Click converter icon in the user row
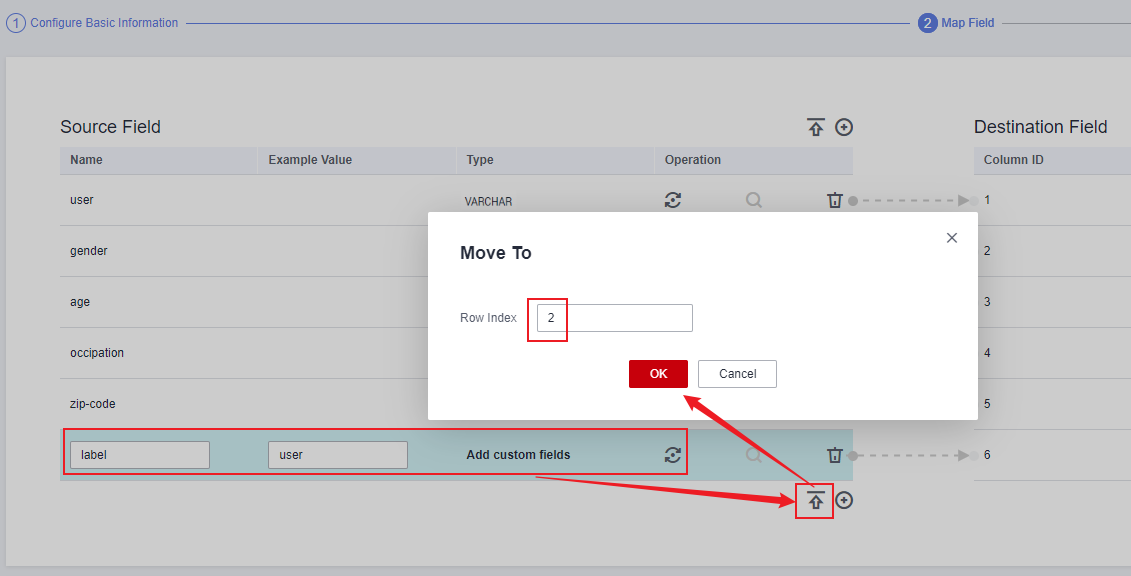1131x576 pixels. (x=673, y=200)
